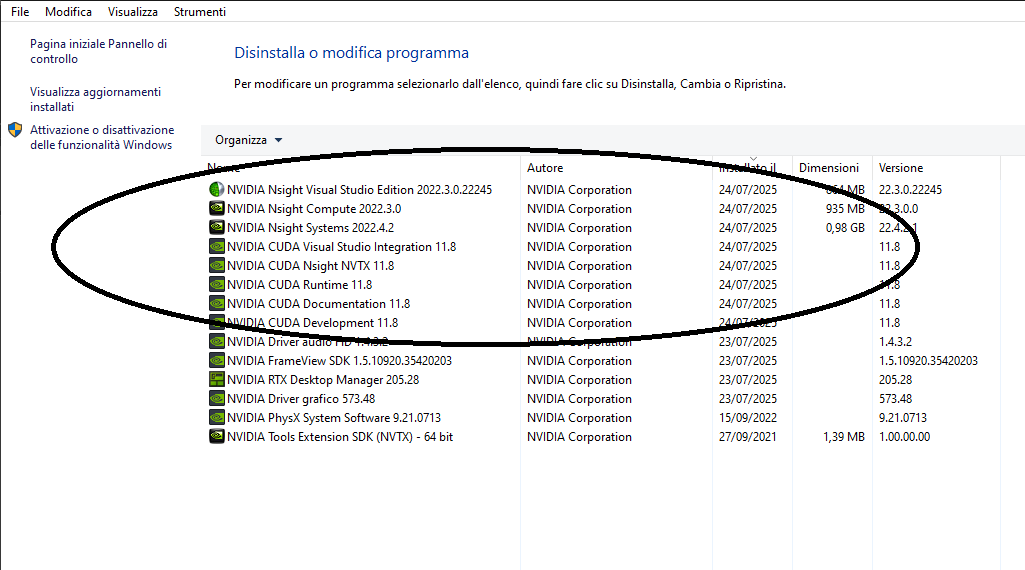Click the 0,98 GB size cell

(x=845, y=227)
